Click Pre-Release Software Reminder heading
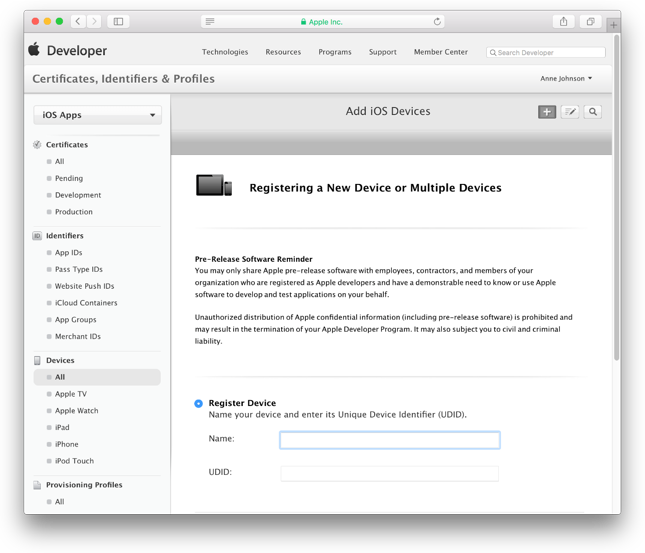Screen dimensions: 645x553 pos(253,259)
